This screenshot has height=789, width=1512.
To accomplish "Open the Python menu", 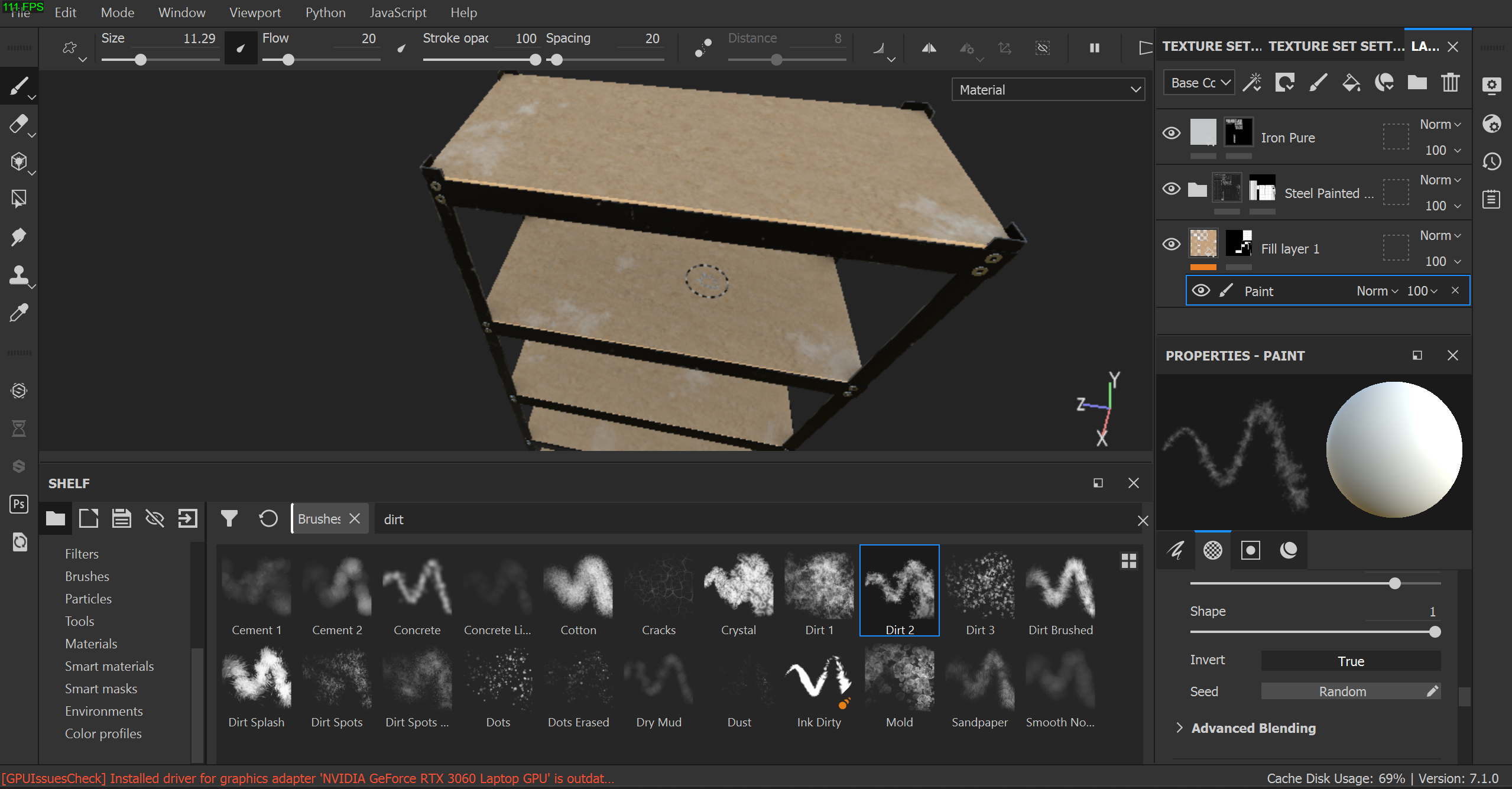I will click(325, 12).
